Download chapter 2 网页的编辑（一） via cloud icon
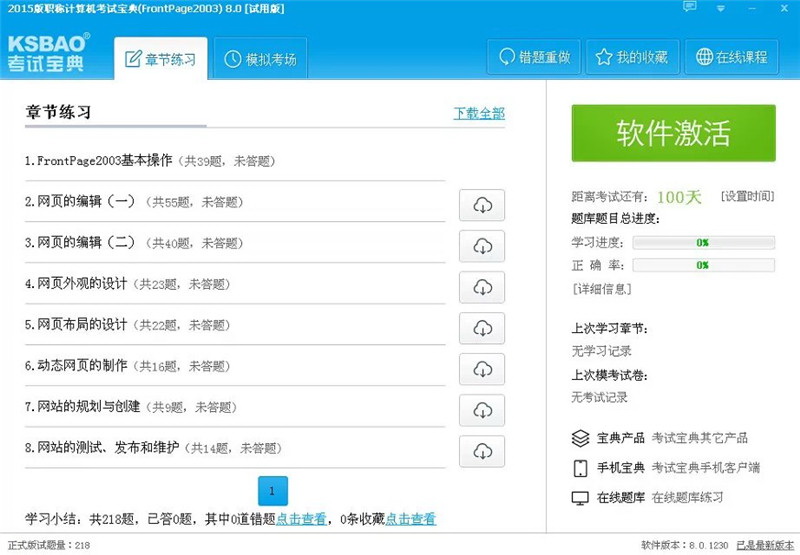Image resolution: width=800 pixels, height=555 pixels. (x=482, y=205)
